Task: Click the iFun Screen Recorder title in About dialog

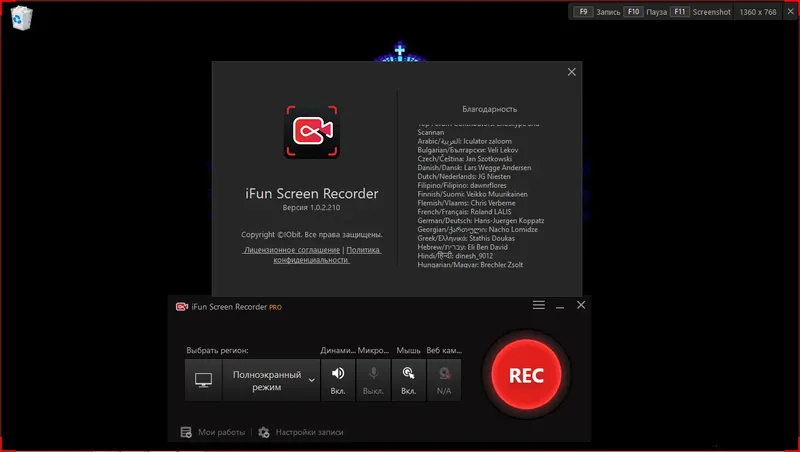Action: 312,193
